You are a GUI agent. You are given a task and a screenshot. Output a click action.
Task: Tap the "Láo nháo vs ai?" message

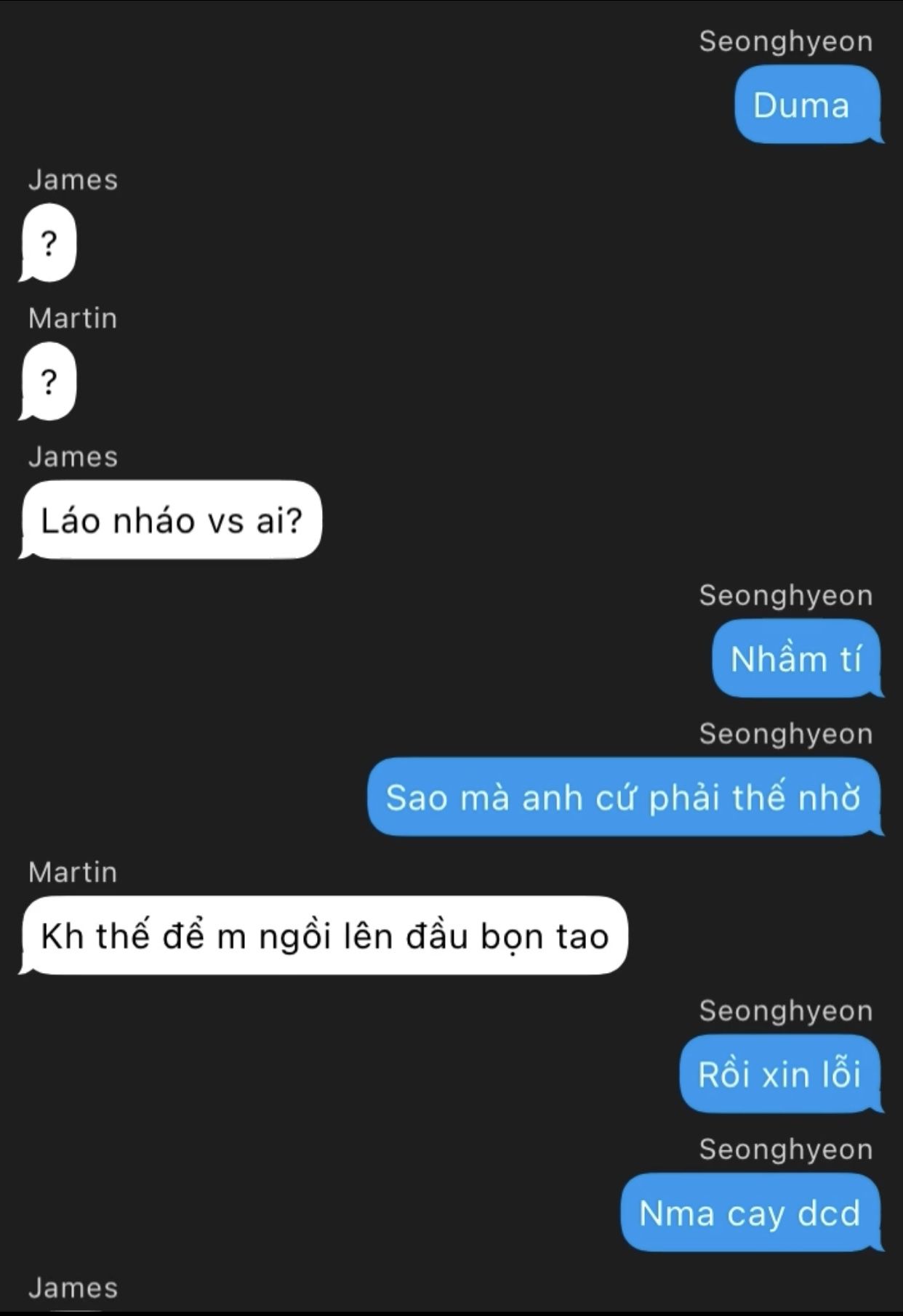pyautogui.click(x=171, y=520)
